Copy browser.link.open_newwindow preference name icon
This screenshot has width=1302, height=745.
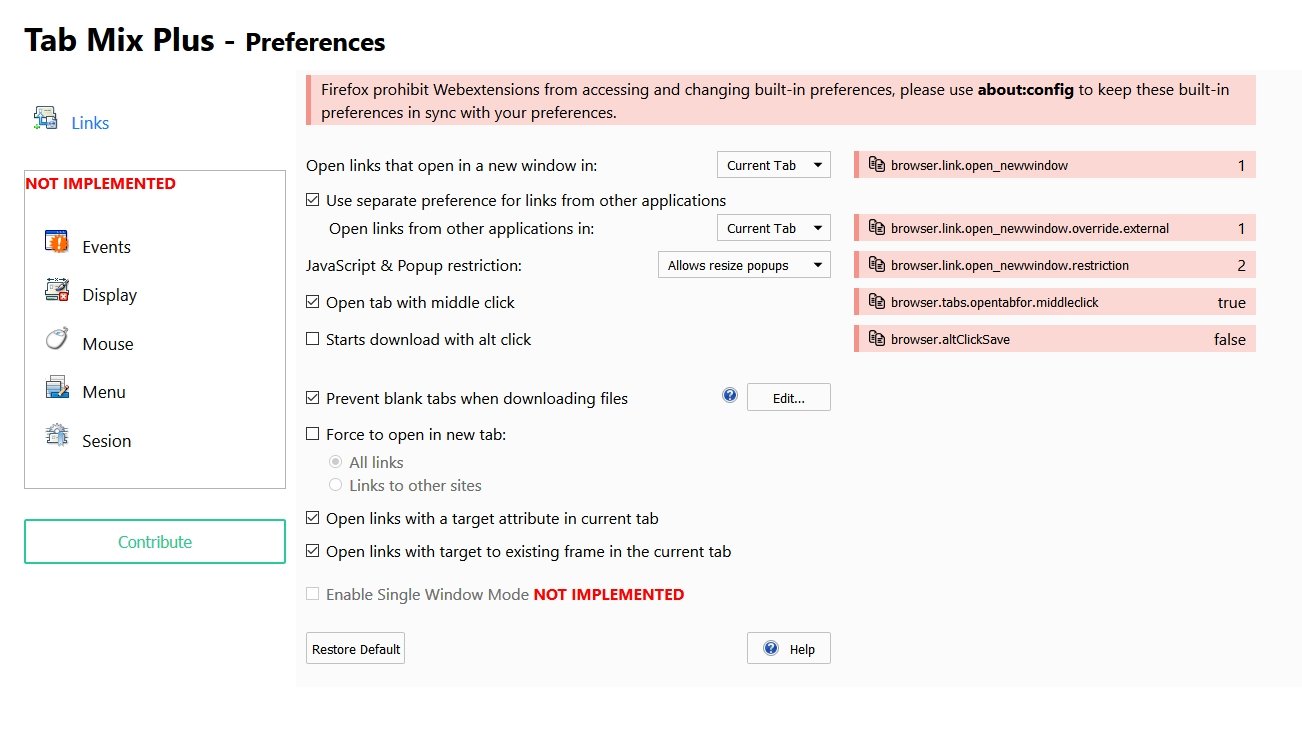click(x=876, y=165)
